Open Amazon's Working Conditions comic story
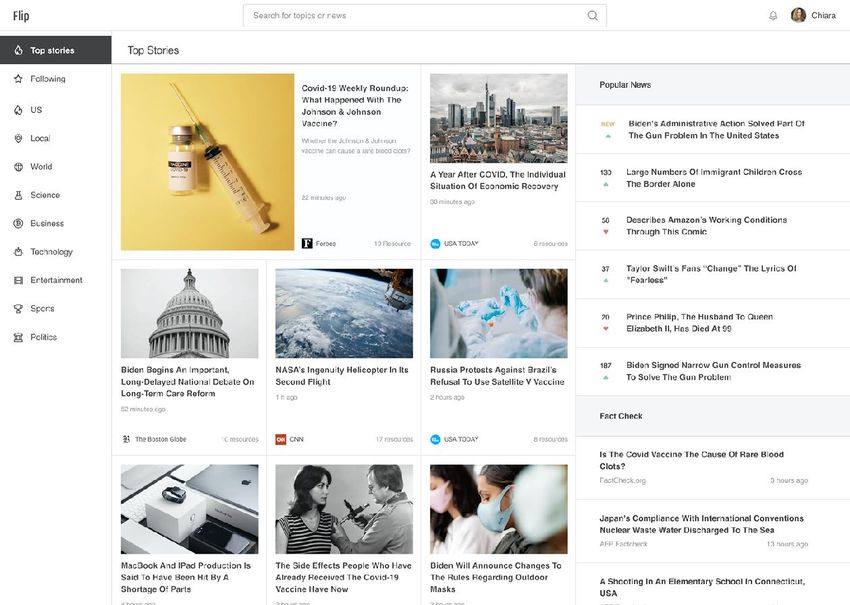 point(706,226)
